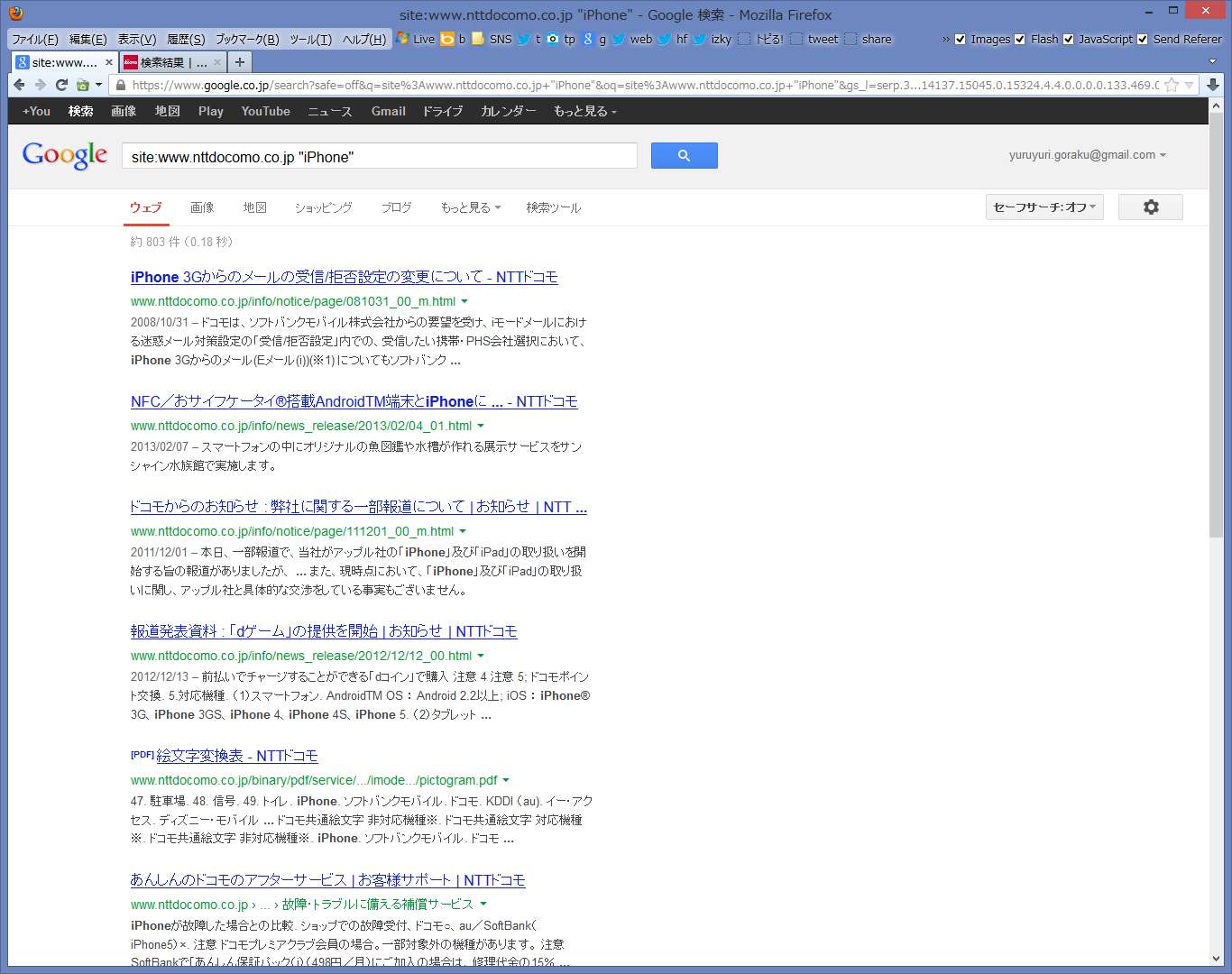Click the tweet bookmarklet

814,39
